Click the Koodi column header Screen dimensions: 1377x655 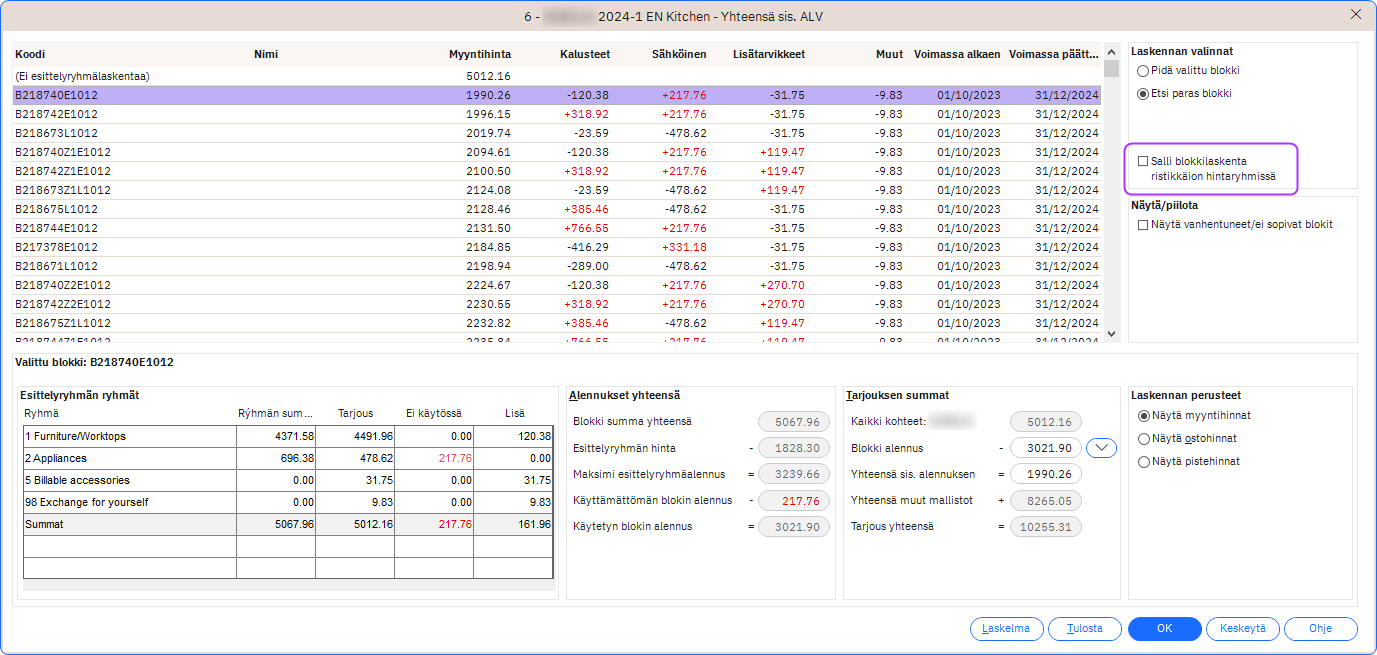31,54
